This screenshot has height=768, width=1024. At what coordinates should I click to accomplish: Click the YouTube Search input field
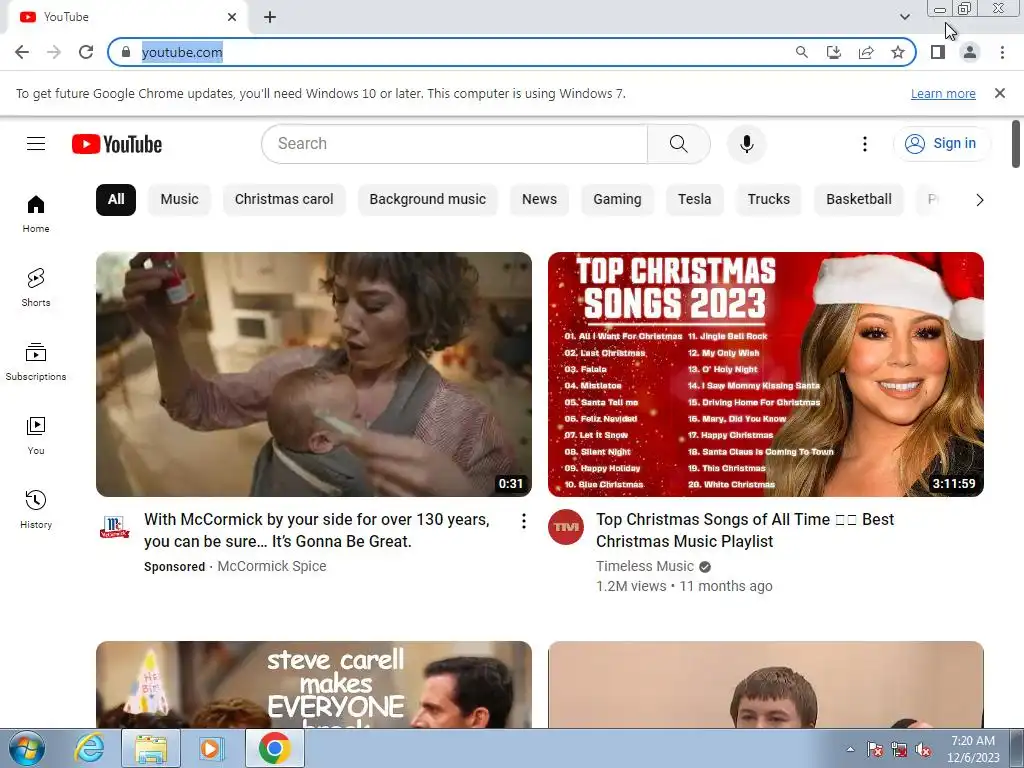pyautogui.click(x=455, y=144)
